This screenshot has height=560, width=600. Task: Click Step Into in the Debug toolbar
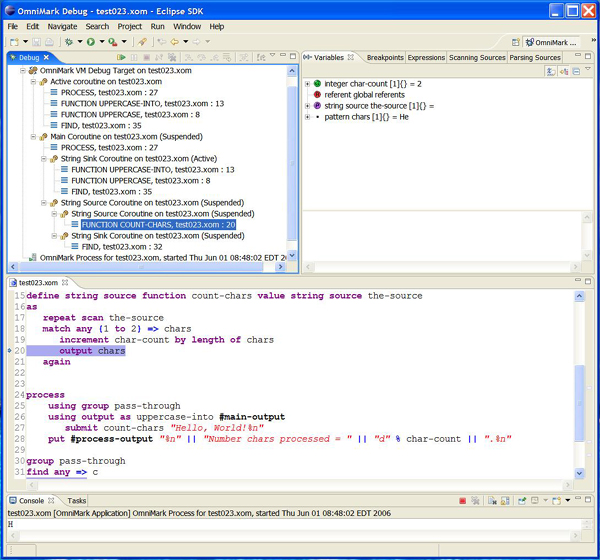tap(189, 57)
